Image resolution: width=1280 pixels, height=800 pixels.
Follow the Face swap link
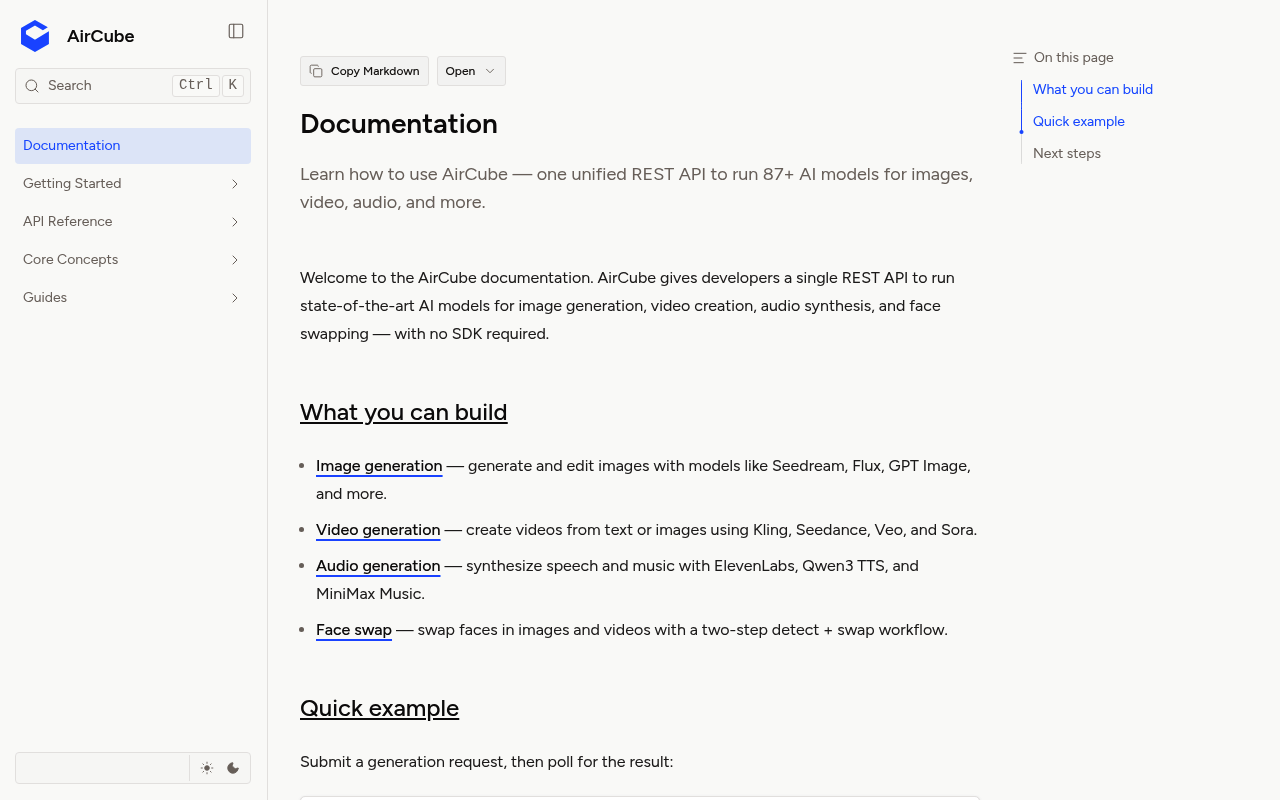coord(354,630)
